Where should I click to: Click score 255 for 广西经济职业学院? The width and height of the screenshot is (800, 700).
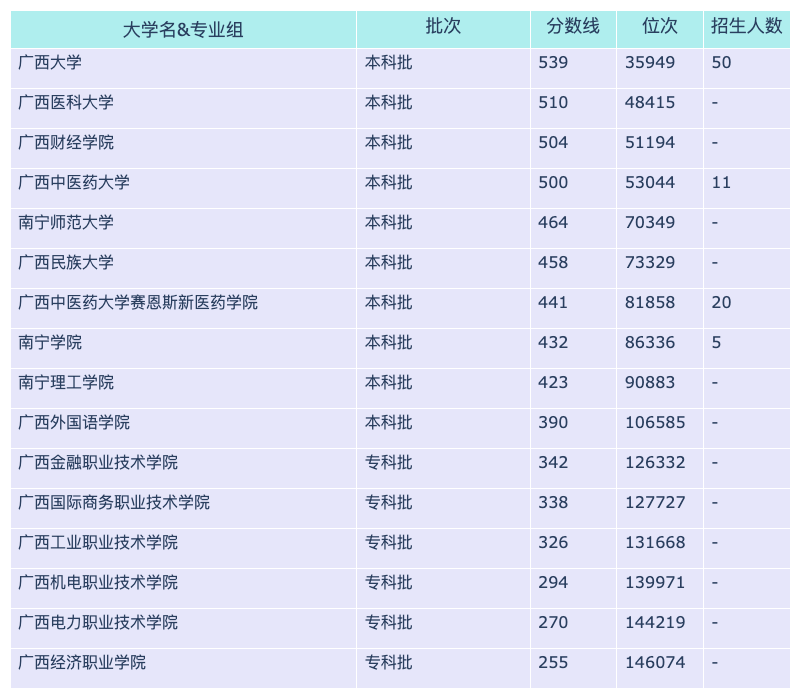[553, 663]
